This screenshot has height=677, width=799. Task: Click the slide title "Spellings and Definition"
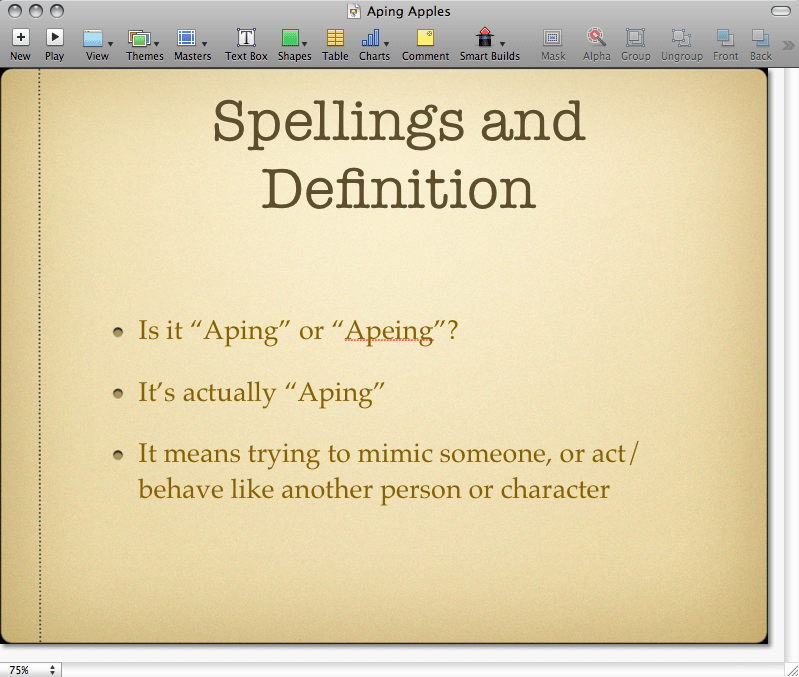(x=398, y=154)
